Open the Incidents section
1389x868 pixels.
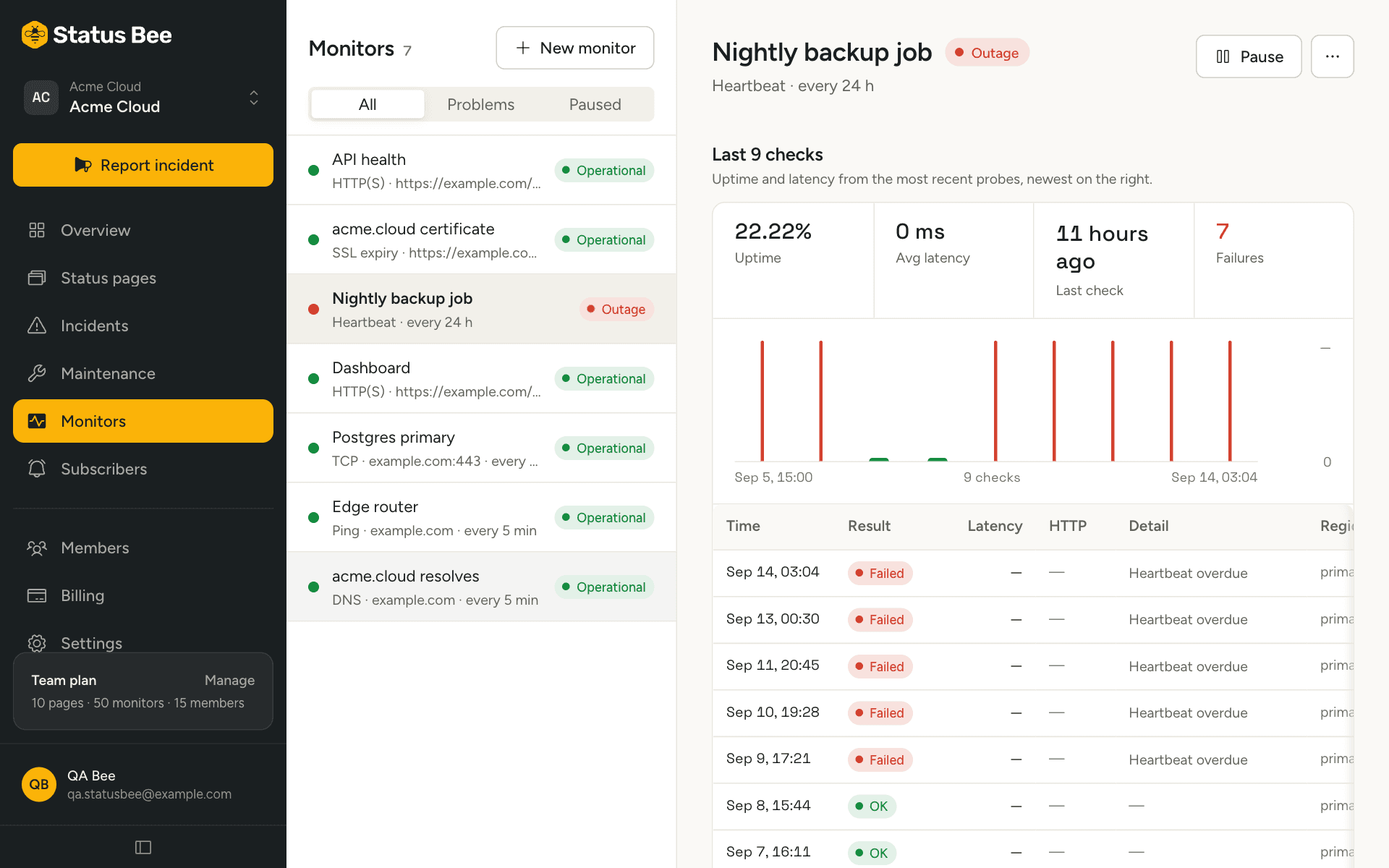pos(143,325)
